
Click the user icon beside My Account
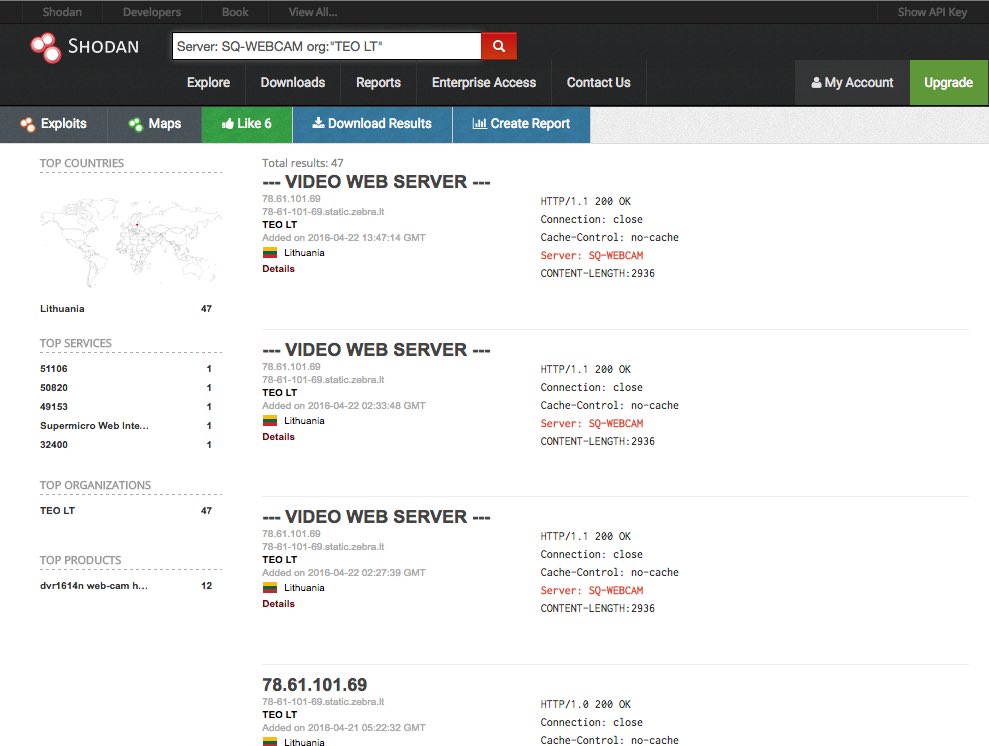click(x=816, y=83)
